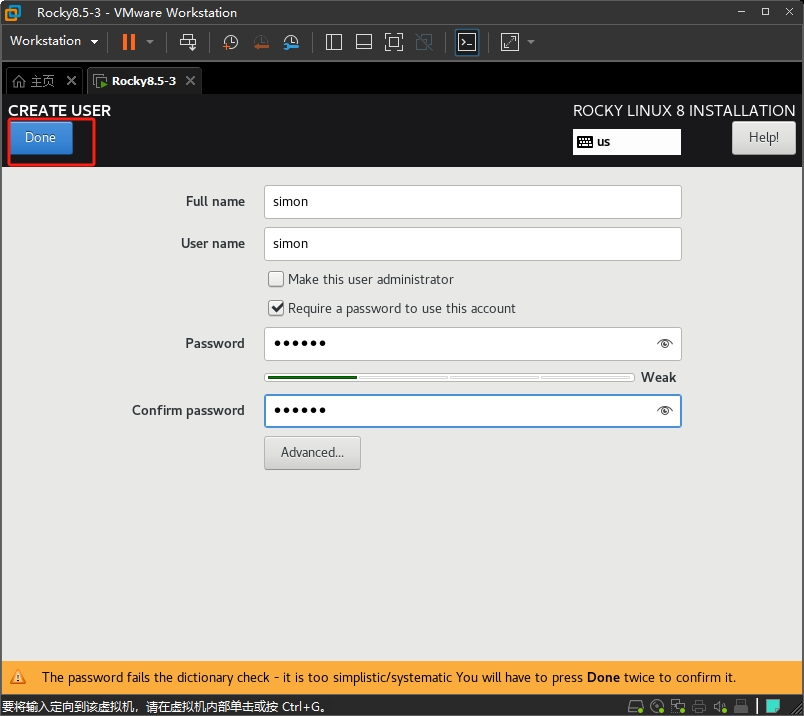The image size is (804, 716).
Task: Open the console view icon
Action: [x=467, y=42]
